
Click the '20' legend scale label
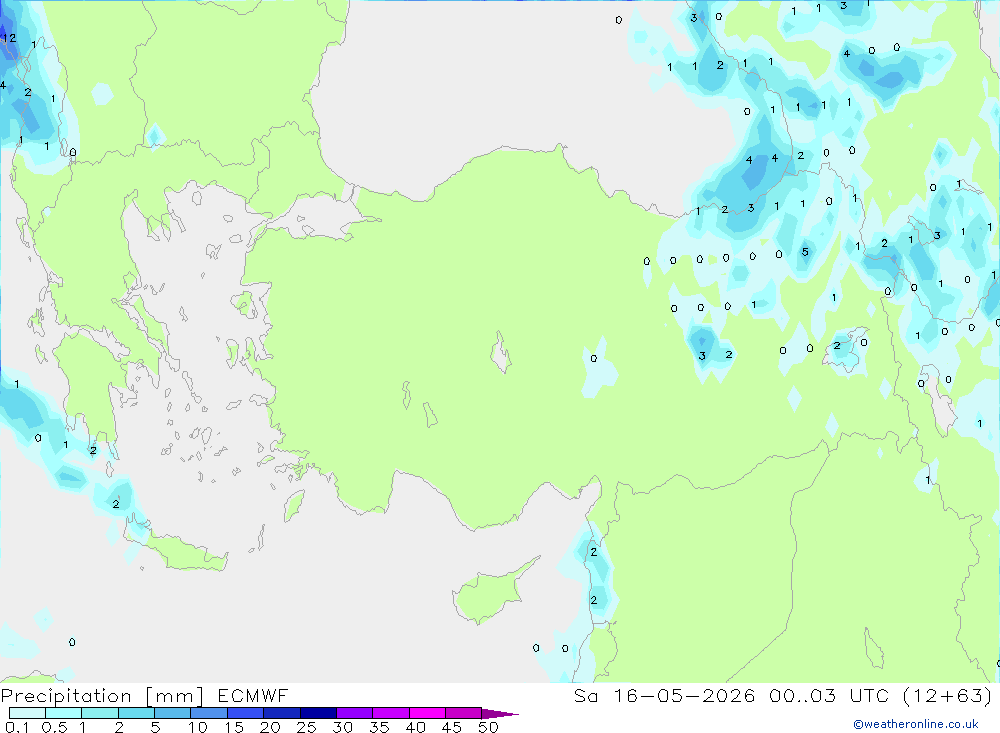(x=270, y=727)
